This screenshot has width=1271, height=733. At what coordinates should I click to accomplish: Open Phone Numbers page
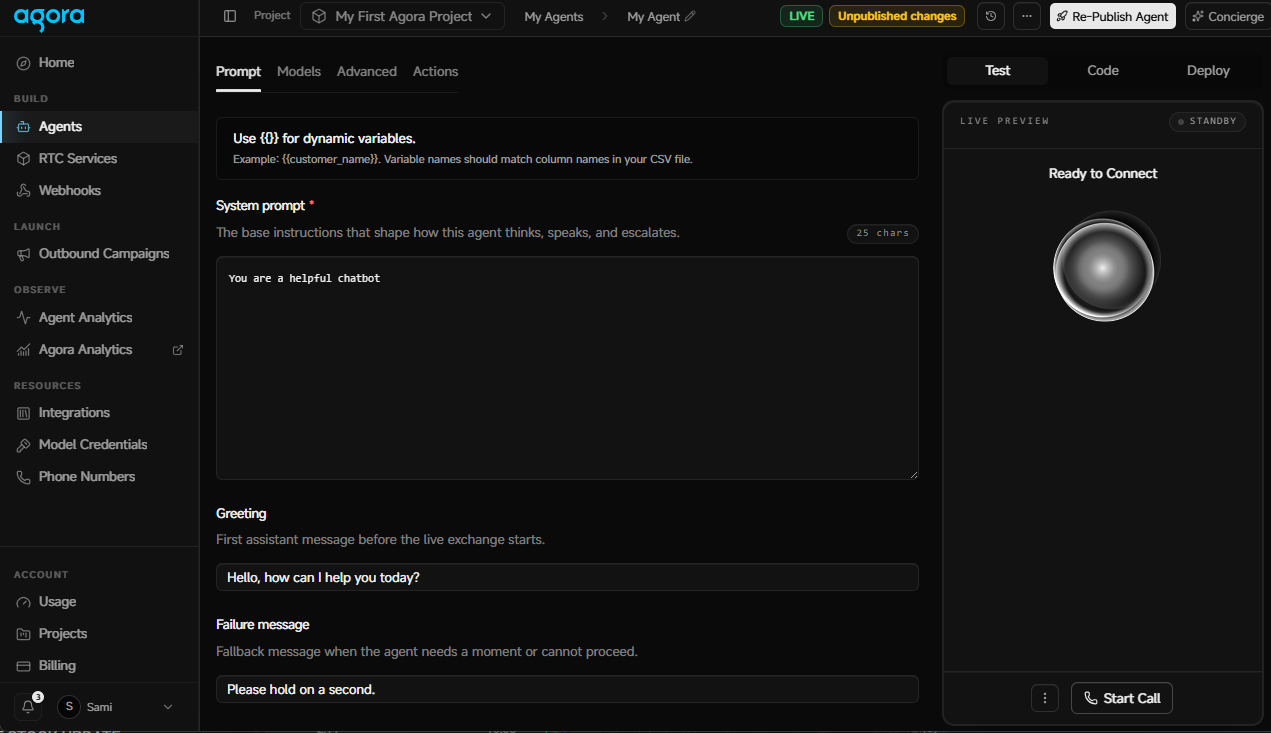point(87,476)
